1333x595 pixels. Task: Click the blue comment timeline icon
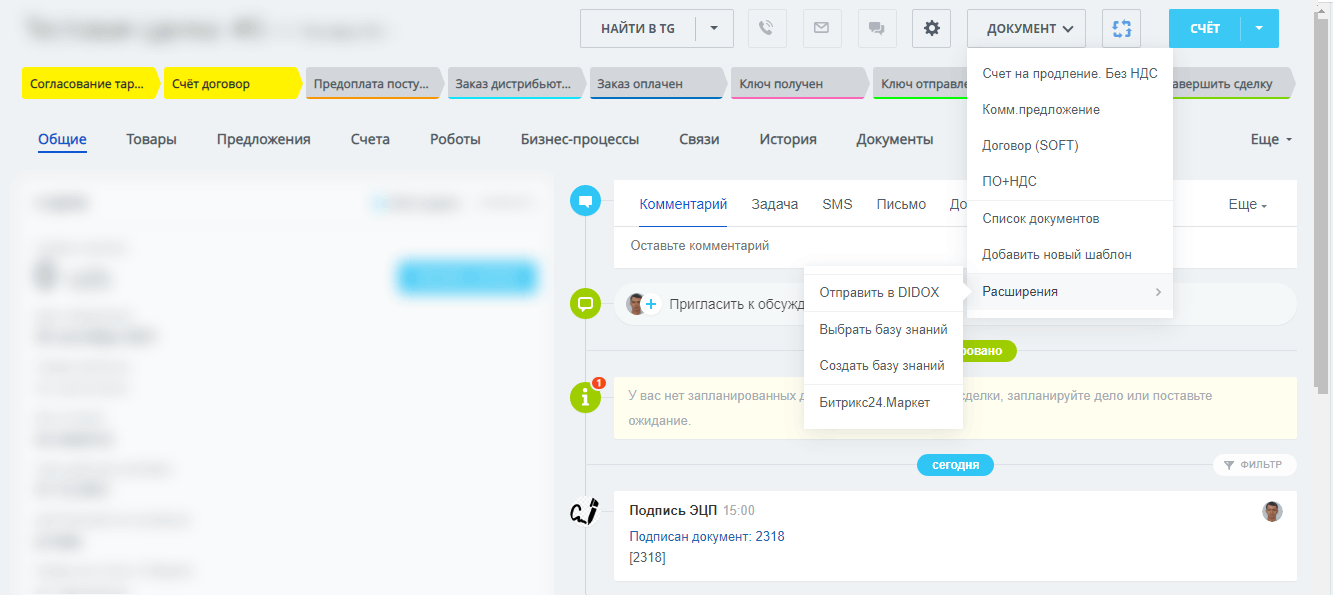pos(585,200)
